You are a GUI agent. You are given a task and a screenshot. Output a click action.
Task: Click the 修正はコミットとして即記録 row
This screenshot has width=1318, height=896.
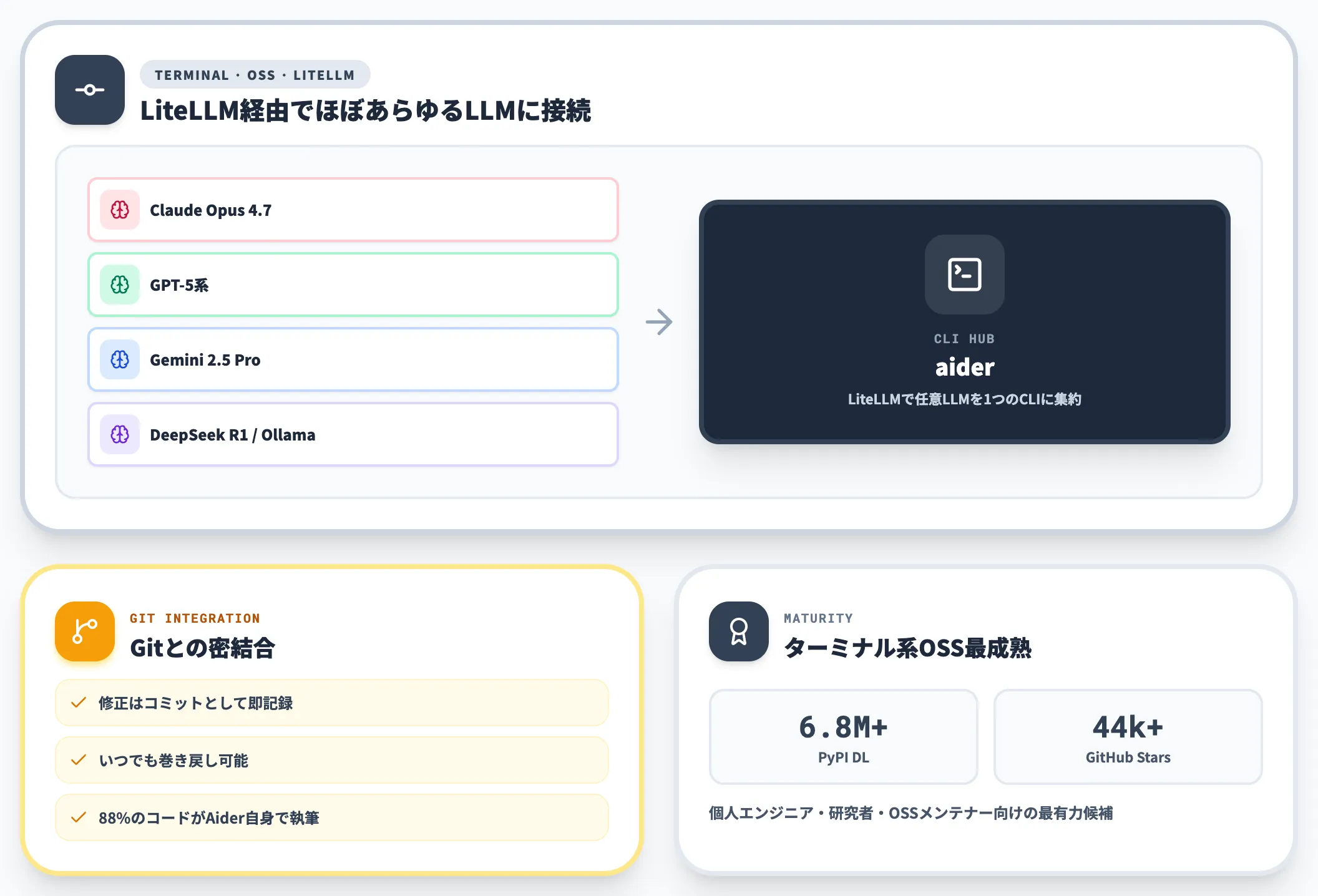coord(332,703)
